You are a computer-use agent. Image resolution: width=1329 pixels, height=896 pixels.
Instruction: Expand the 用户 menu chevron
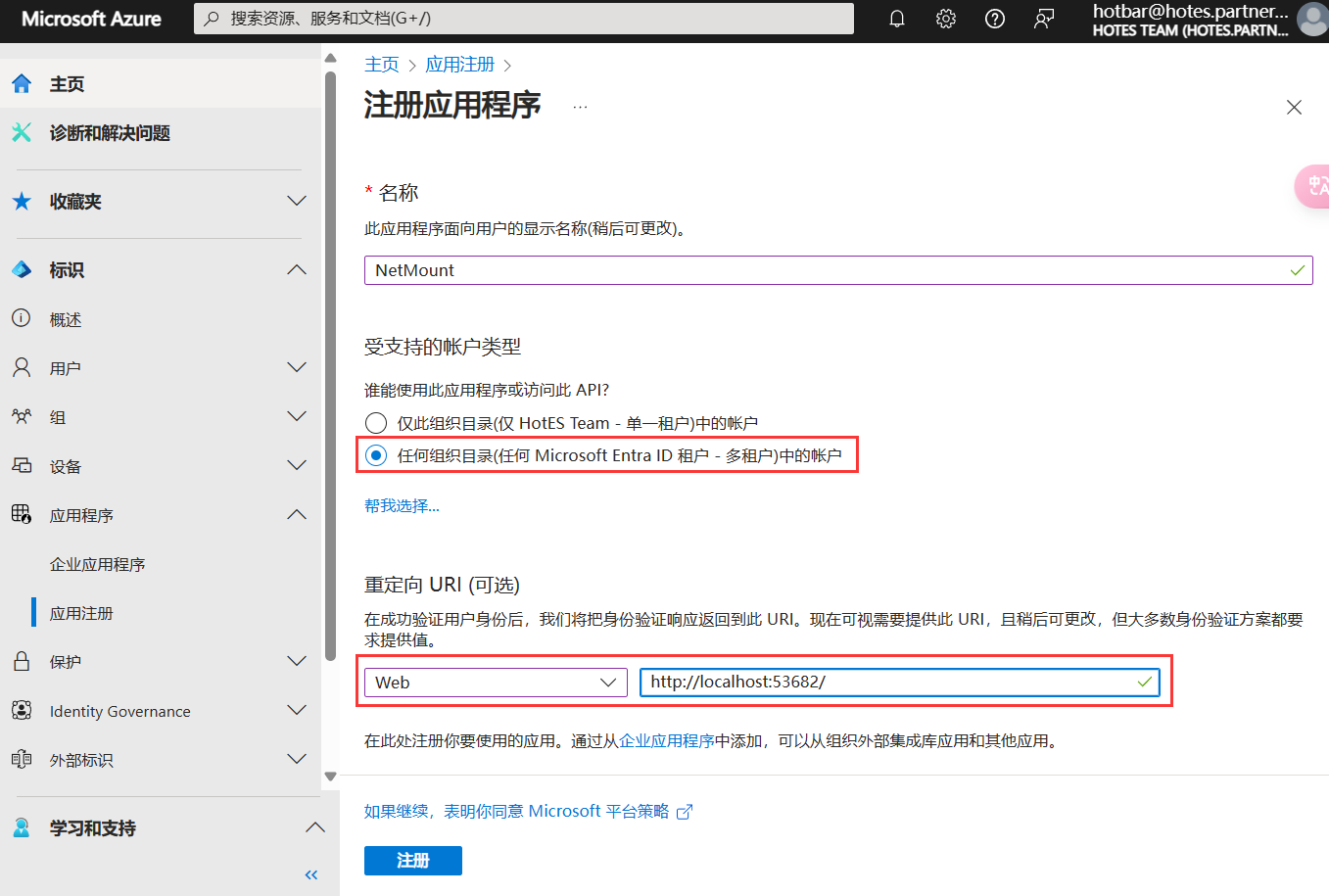click(297, 367)
